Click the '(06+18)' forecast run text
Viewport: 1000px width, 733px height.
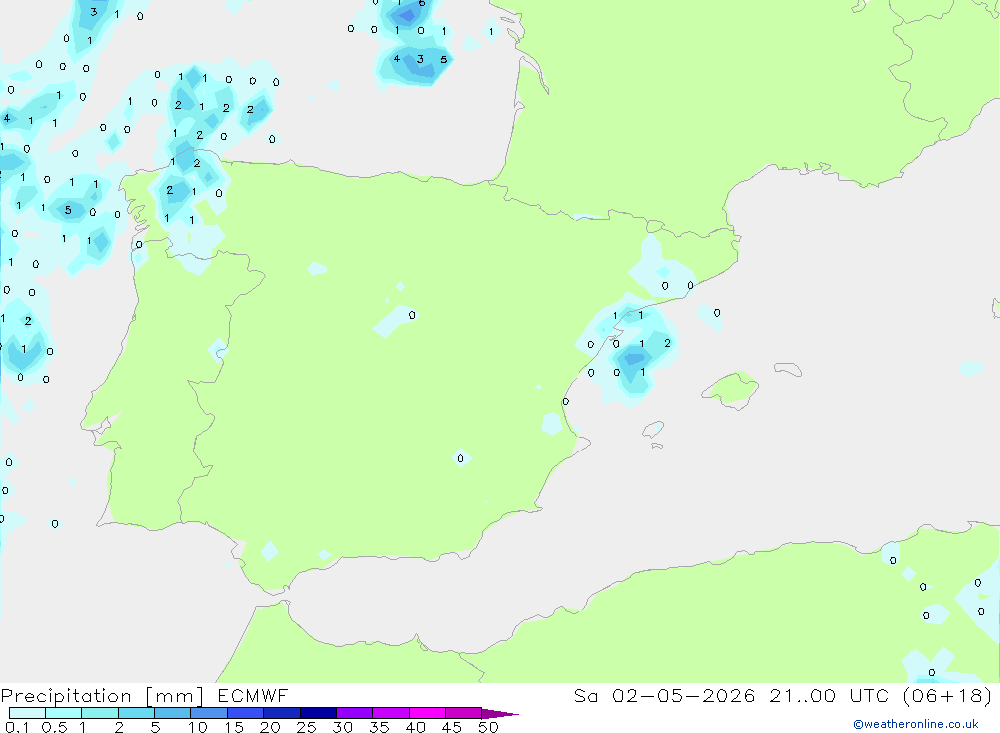pyautogui.click(x=947, y=695)
